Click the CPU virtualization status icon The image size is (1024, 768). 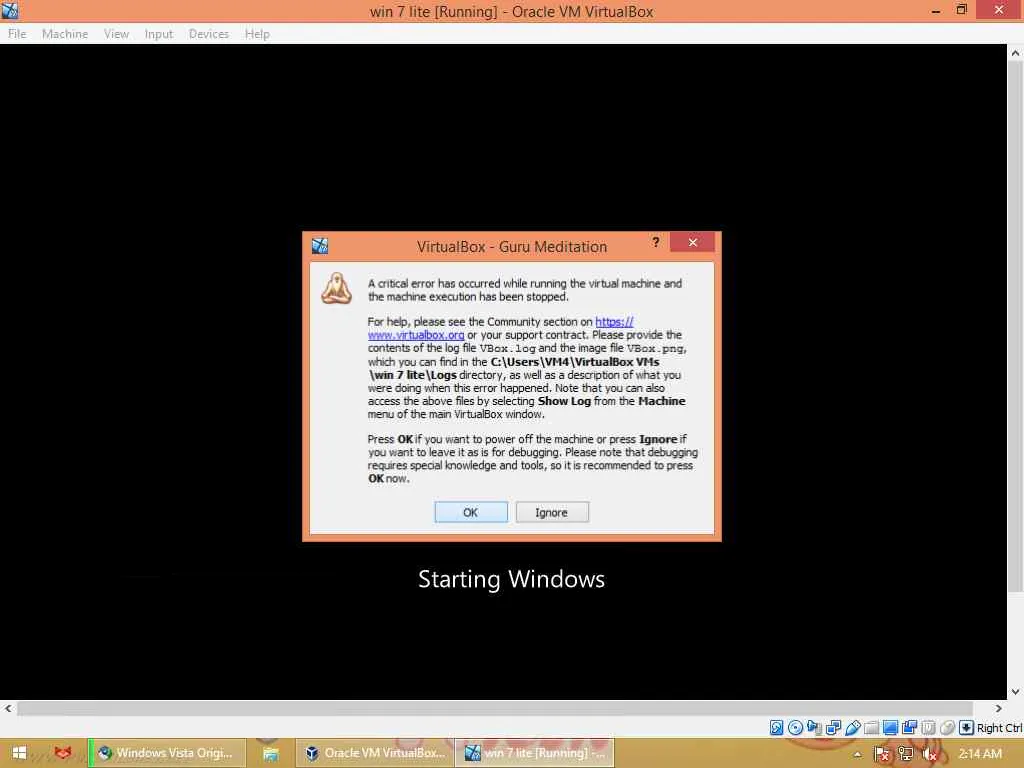pos(928,728)
